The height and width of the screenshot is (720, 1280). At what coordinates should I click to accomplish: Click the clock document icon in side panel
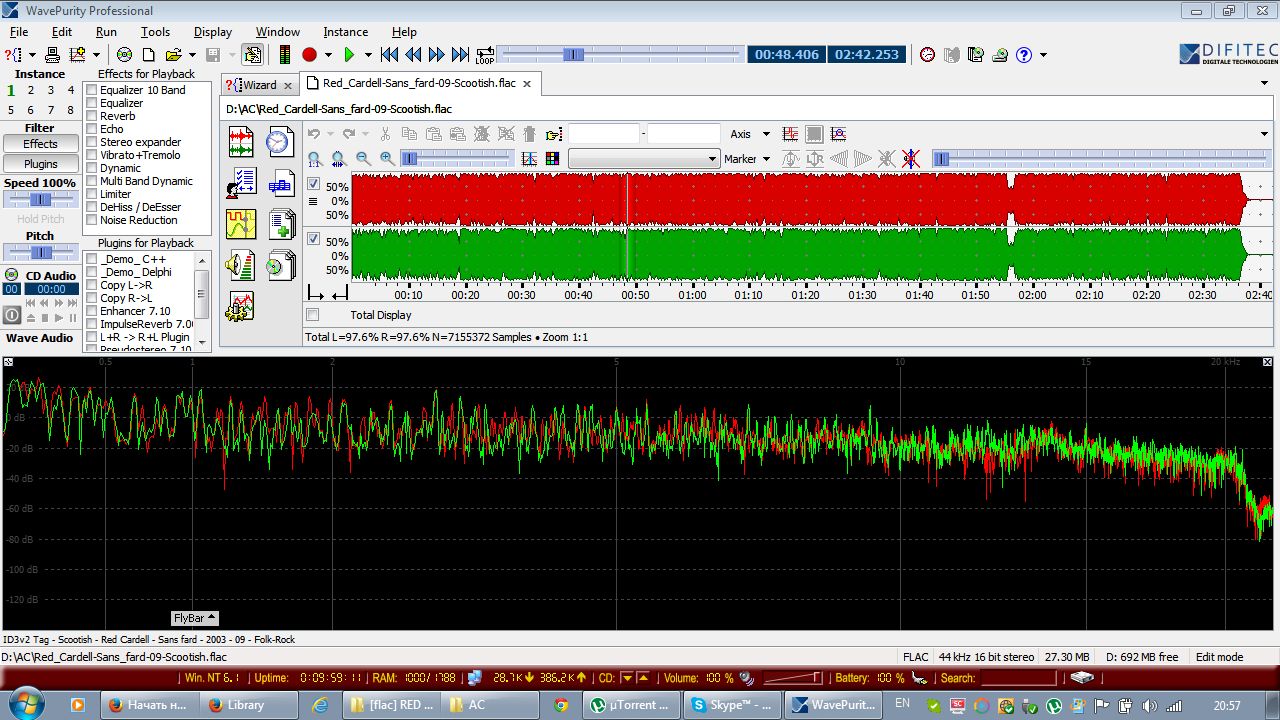[x=279, y=142]
